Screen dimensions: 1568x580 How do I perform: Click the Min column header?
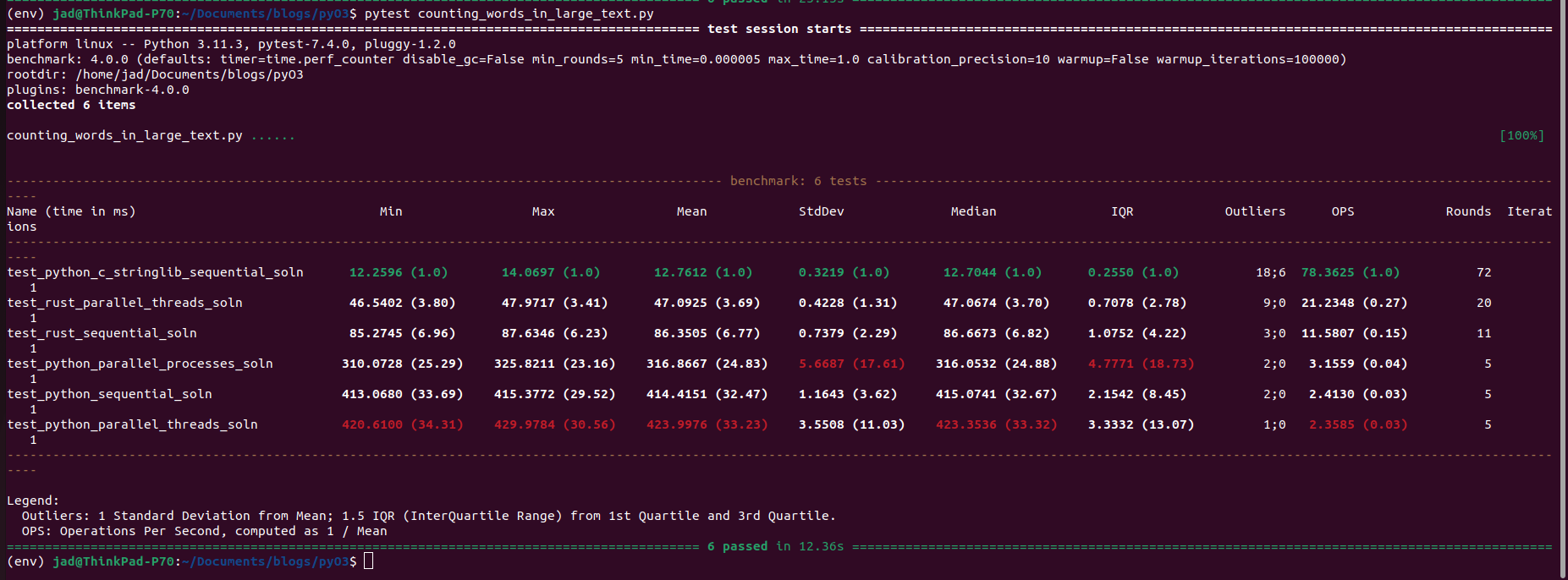[x=391, y=211]
